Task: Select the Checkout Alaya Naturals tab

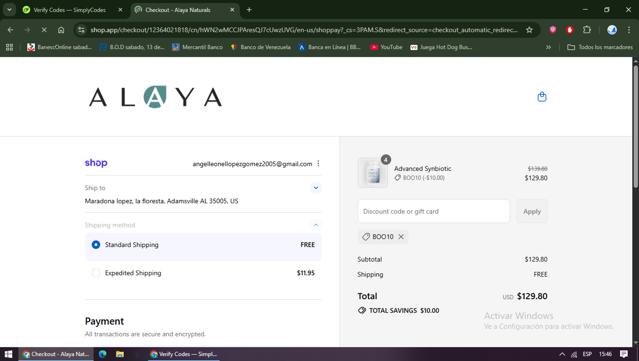Action: click(x=178, y=10)
